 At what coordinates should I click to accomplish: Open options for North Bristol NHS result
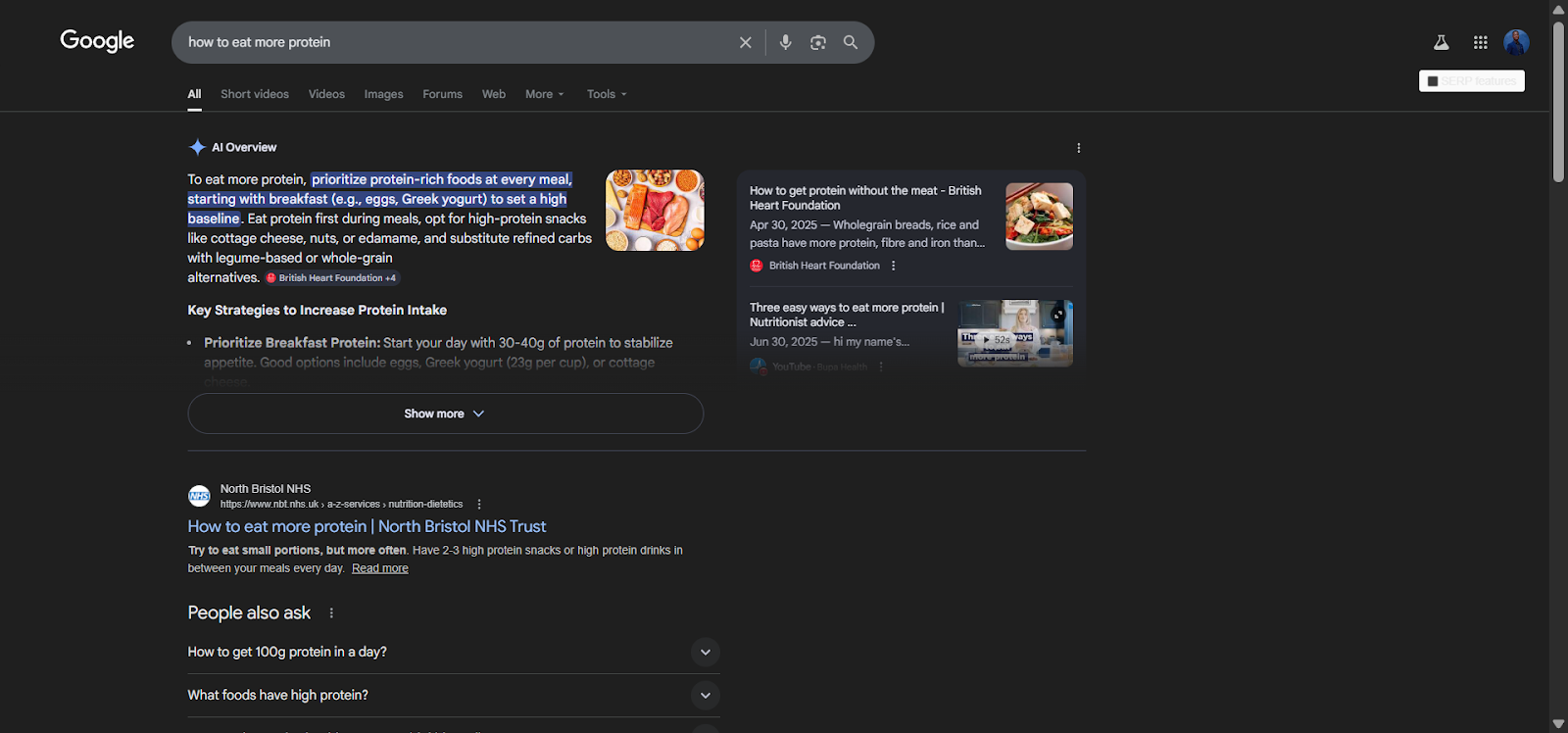(x=479, y=504)
